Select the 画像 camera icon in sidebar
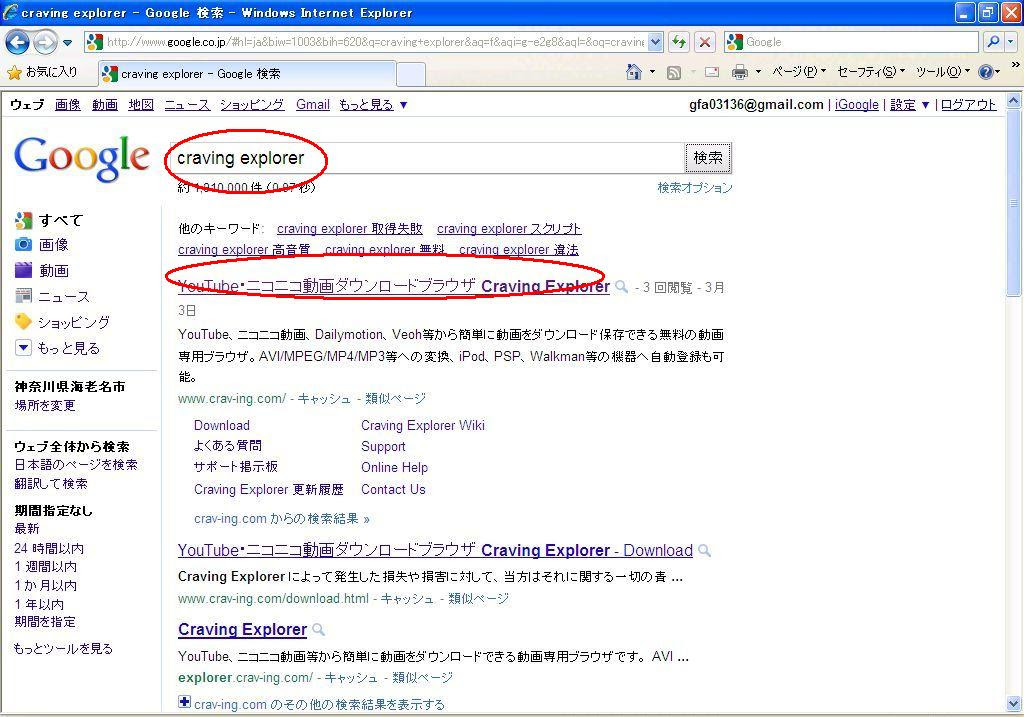Screen dimensions: 1024x717 24,245
